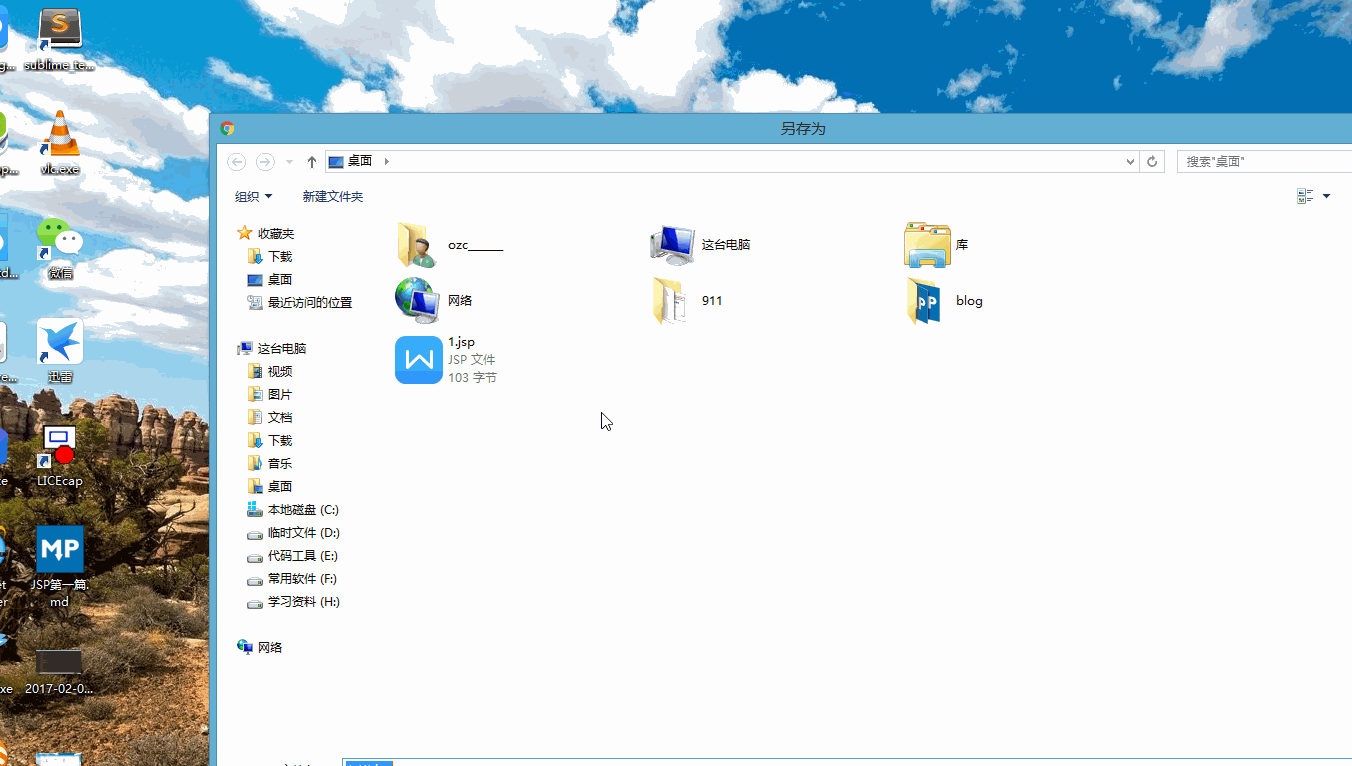Select the 911 folder icon
The width and height of the screenshot is (1352, 766).
(669, 301)
